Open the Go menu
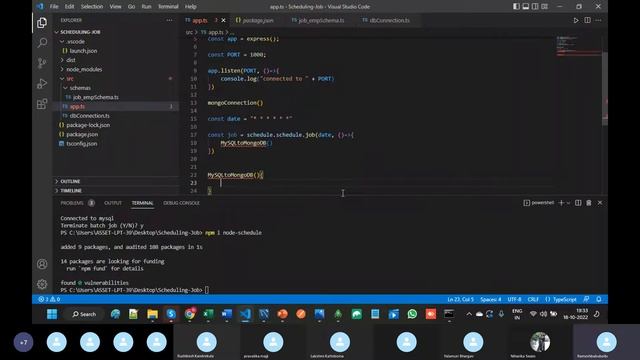This screenshot has width=640, height=360. (x=131, y=7)
